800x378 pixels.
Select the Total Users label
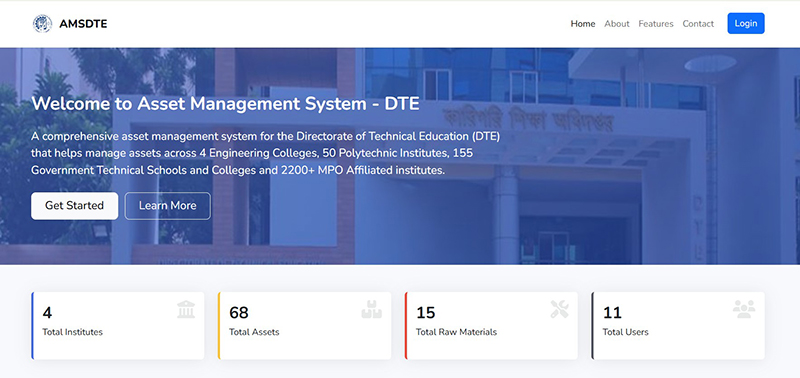click(626, 332)
